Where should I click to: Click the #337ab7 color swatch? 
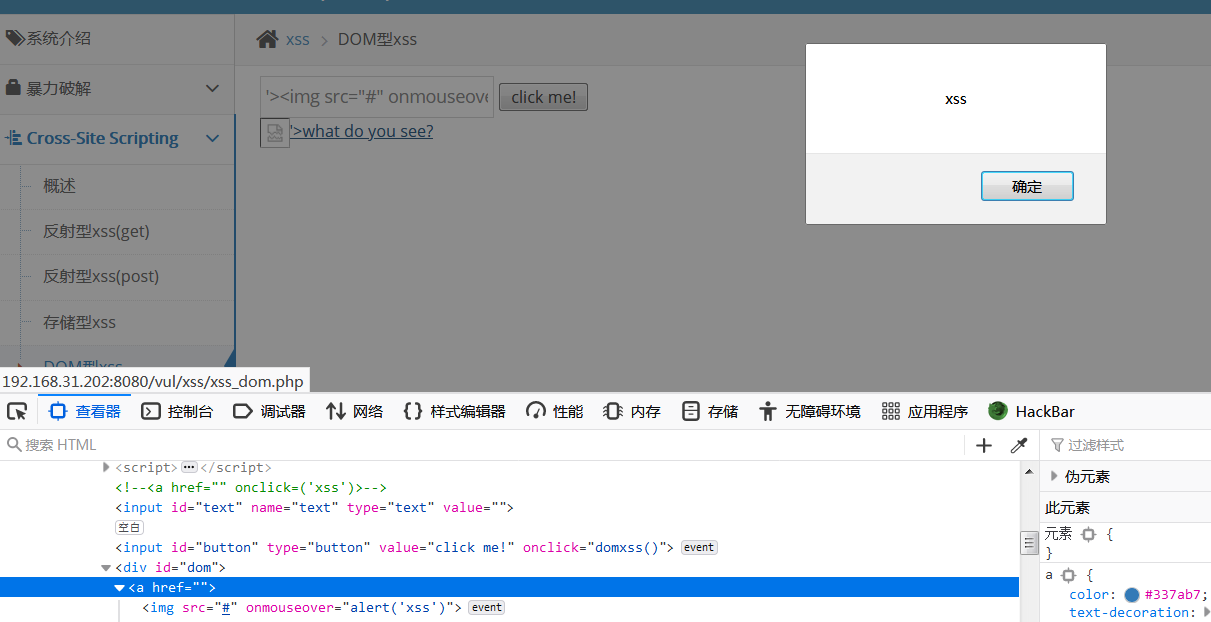[x=1132, y=595]
